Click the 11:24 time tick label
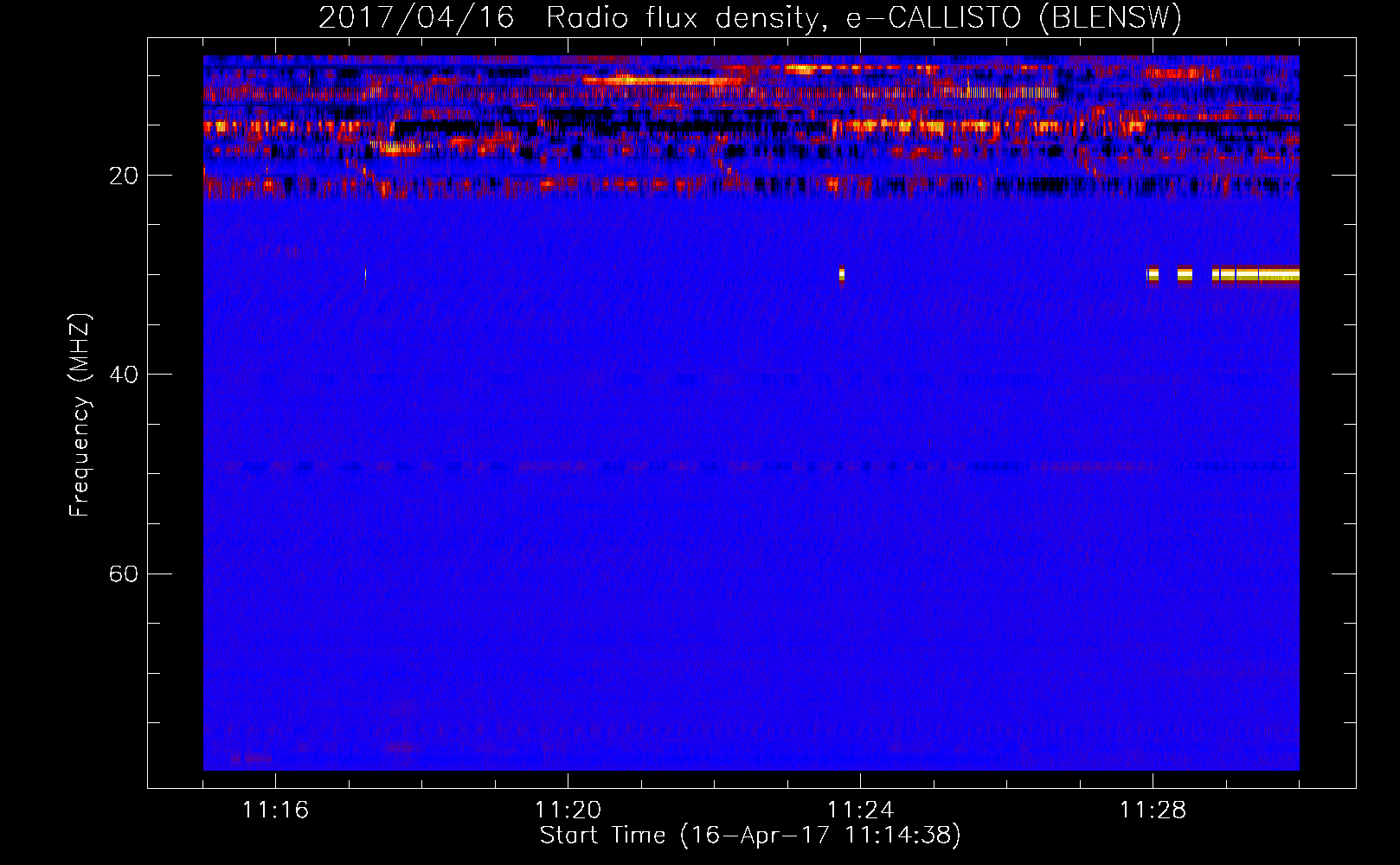Screen dimensions: 1400x865 [x=860, y=810]
